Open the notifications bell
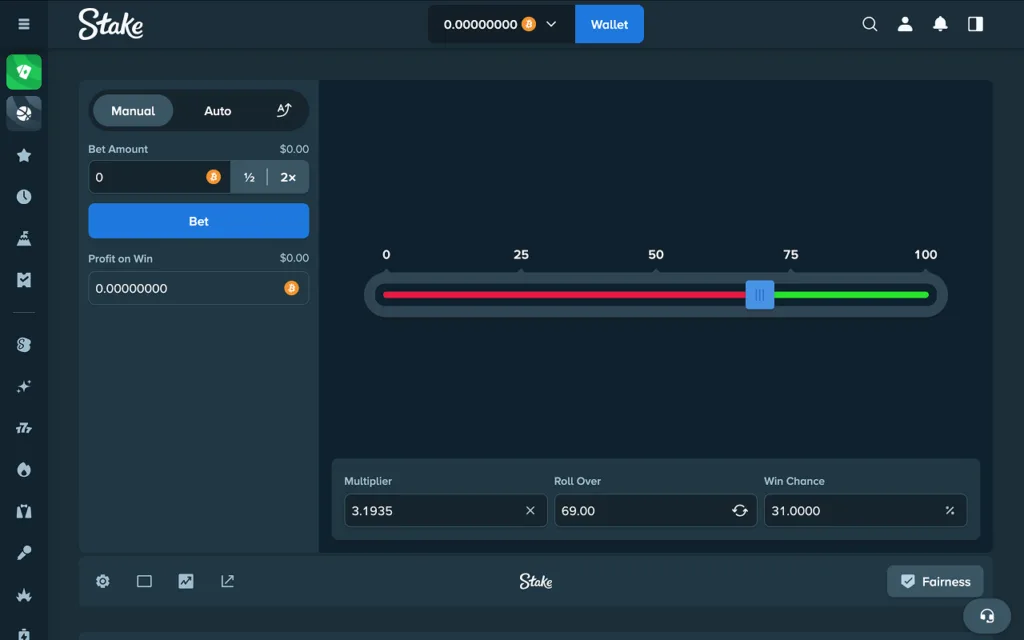The height and width of the screenshot is (640, 1024). click(x=940, y=24)
